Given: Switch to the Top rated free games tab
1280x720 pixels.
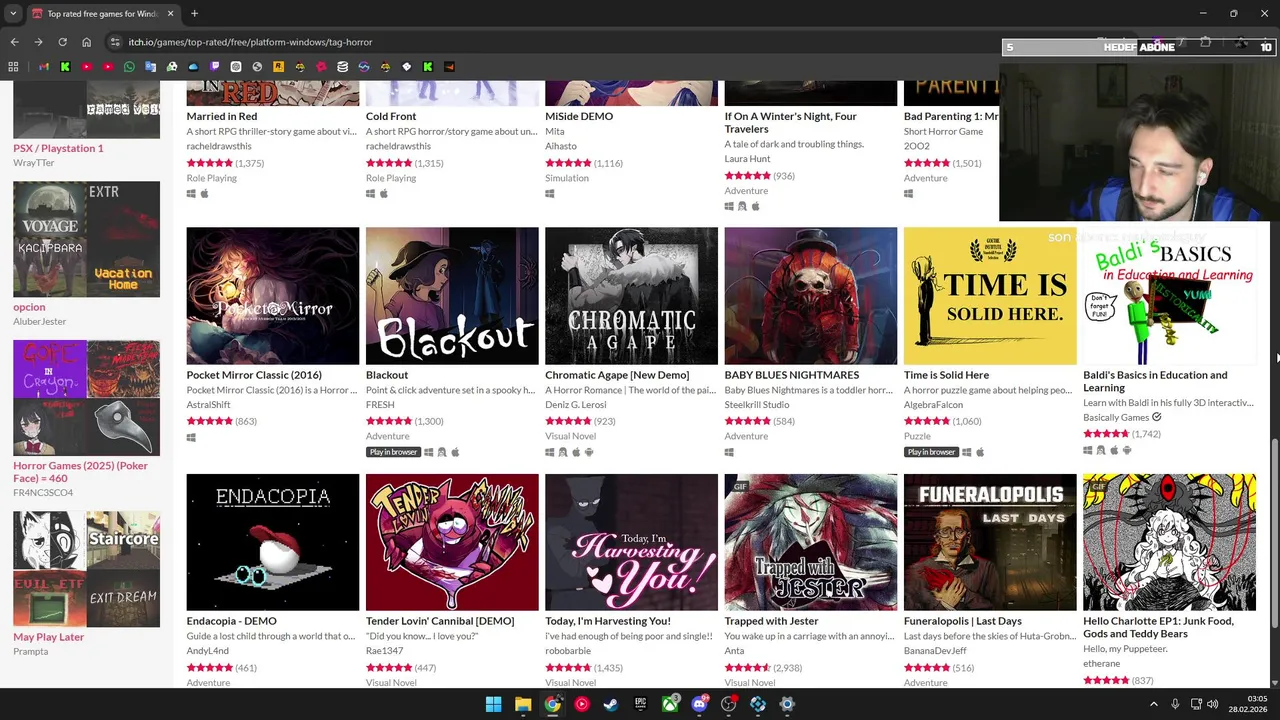Looking at the screenshot, I should pos(102,14).
